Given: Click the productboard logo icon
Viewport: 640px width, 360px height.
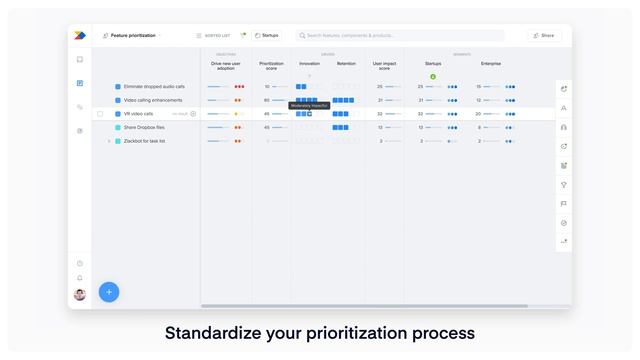Looking at the screenshot, I should pos(80,36).
